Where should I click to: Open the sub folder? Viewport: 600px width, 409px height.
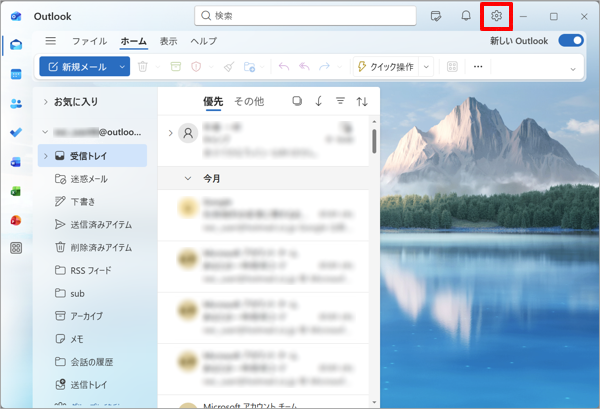click(92, 293)
